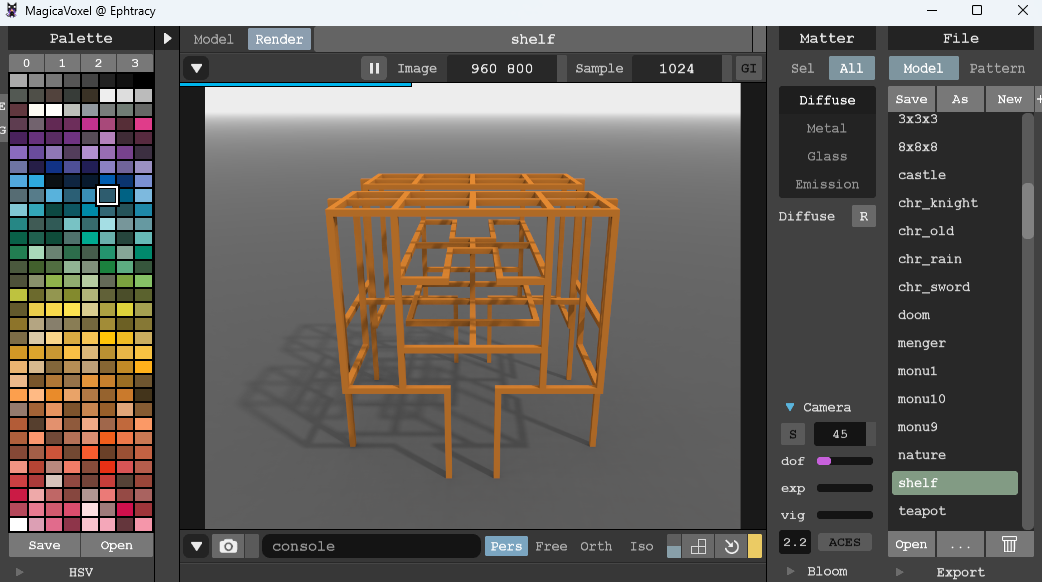Image resolution: width=1042 pixels, height=582 pixels.
Task: Open the Pattern tab in File panel
Action: point(997,68)
